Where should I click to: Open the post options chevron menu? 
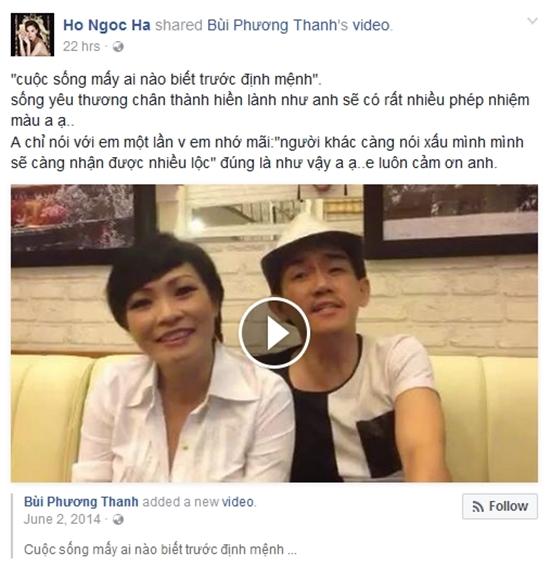tap(532, 21)
